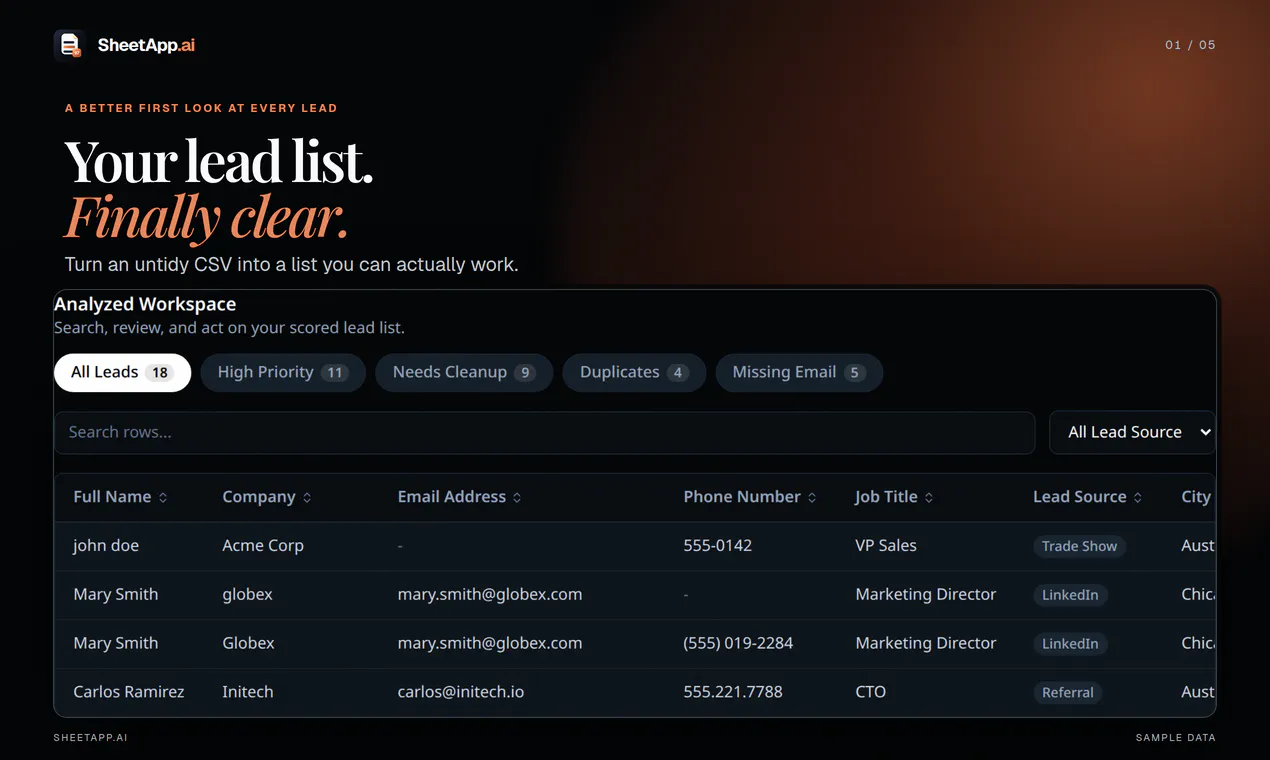This screenshot has height=760, width=1270.
Task: View the Missing Email tab
Action: pyautogui.click(x=799, y=372)
